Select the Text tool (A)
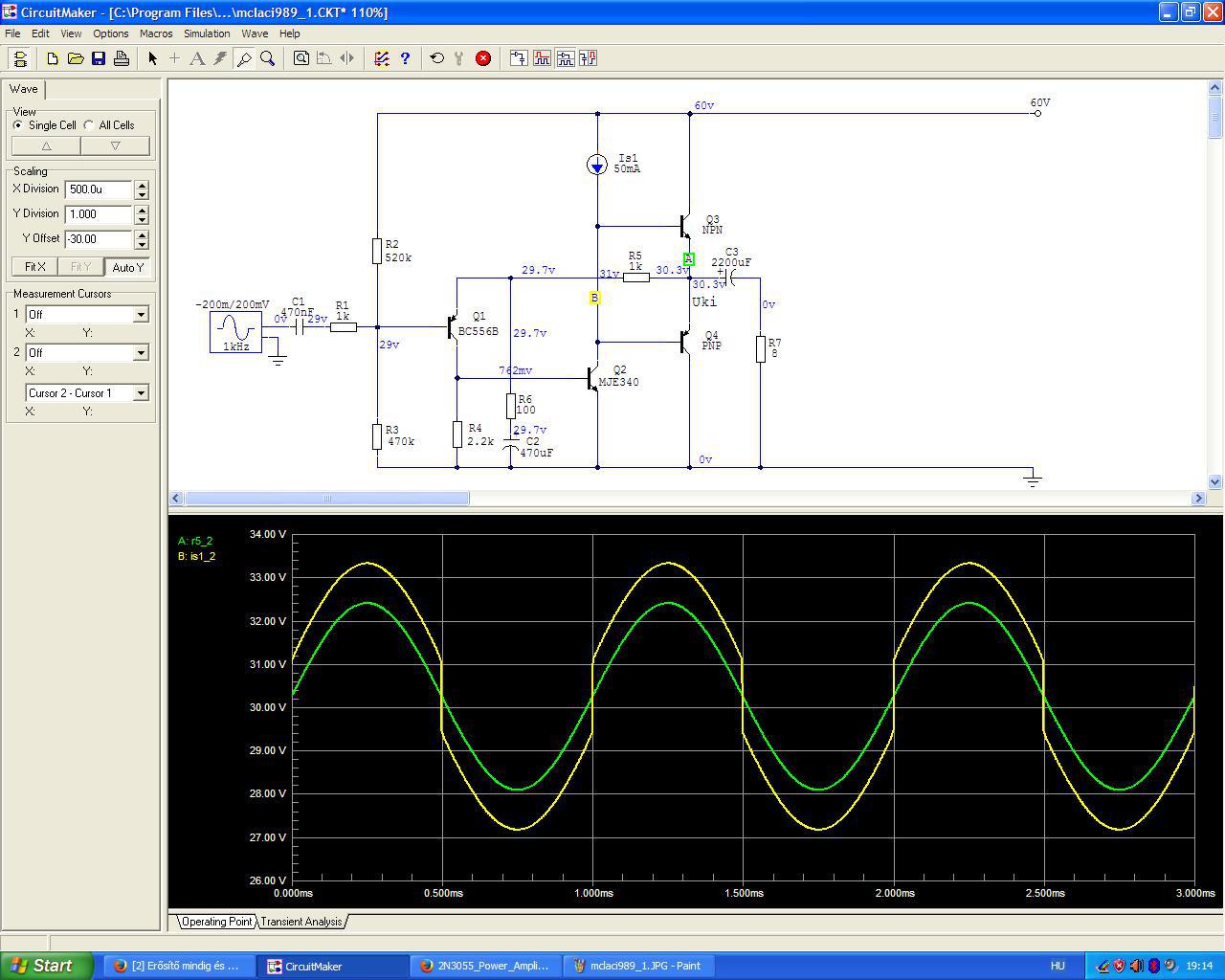This screenshot has width=1225, height=980. pyautogui.click(x=197, y=58)
